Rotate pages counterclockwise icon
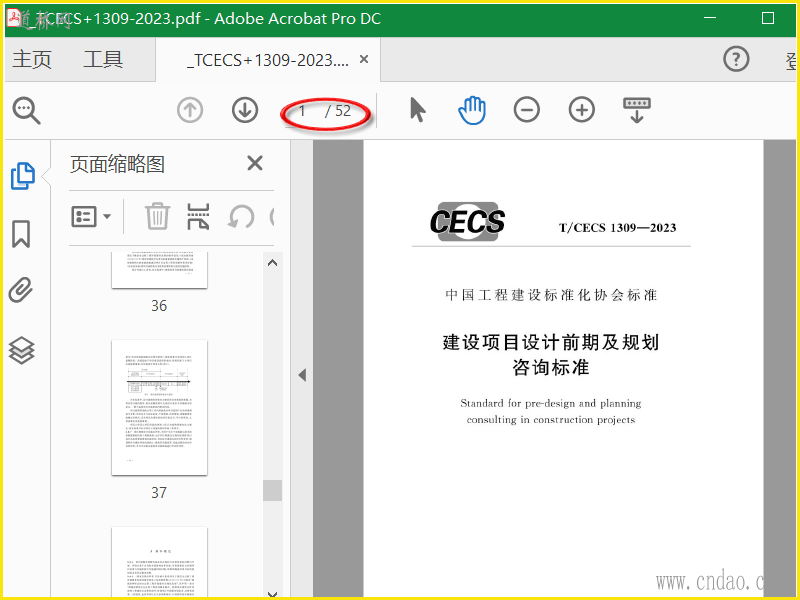 click(x=241, y=217)
